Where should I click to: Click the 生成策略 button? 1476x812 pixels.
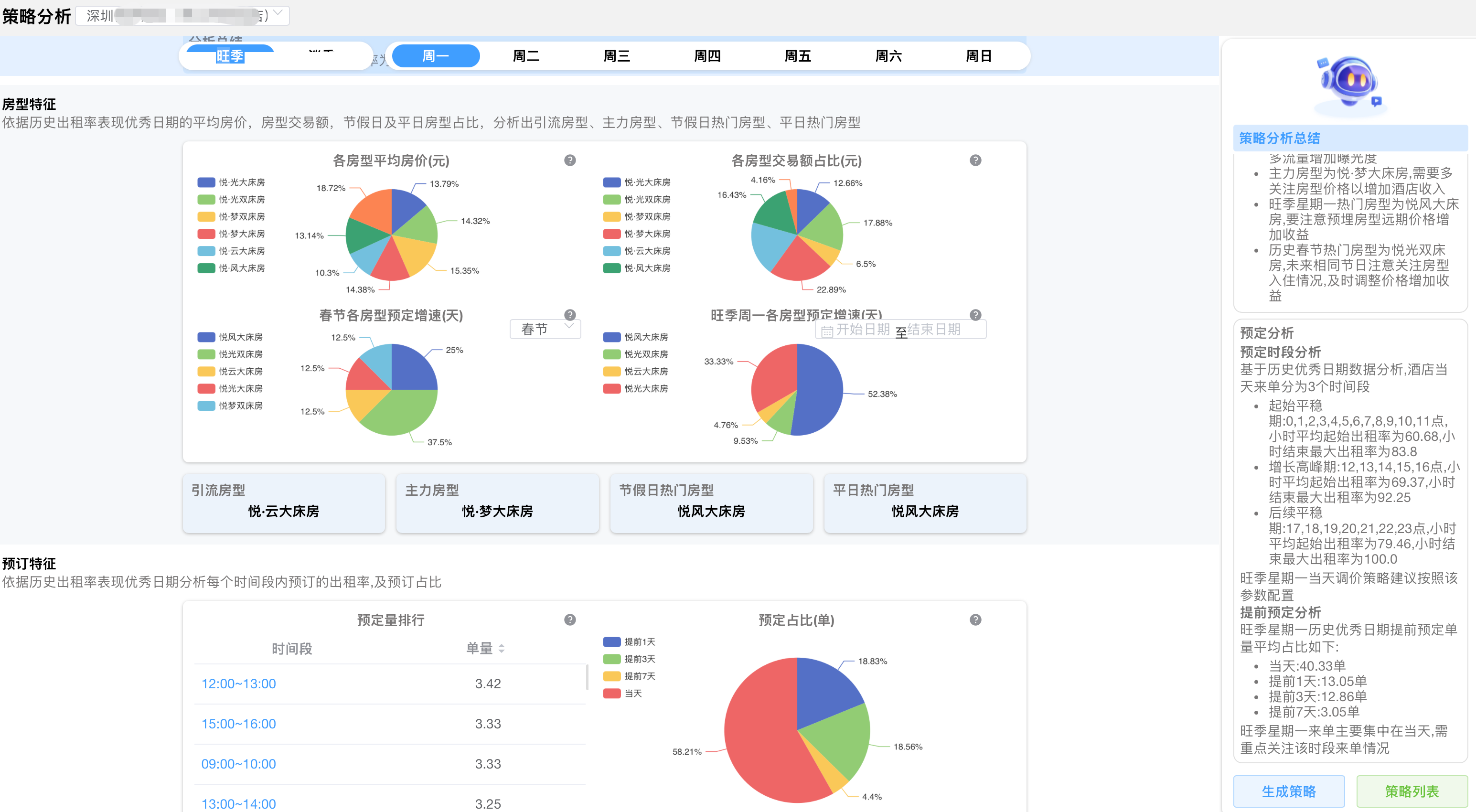coord(1288,791)
